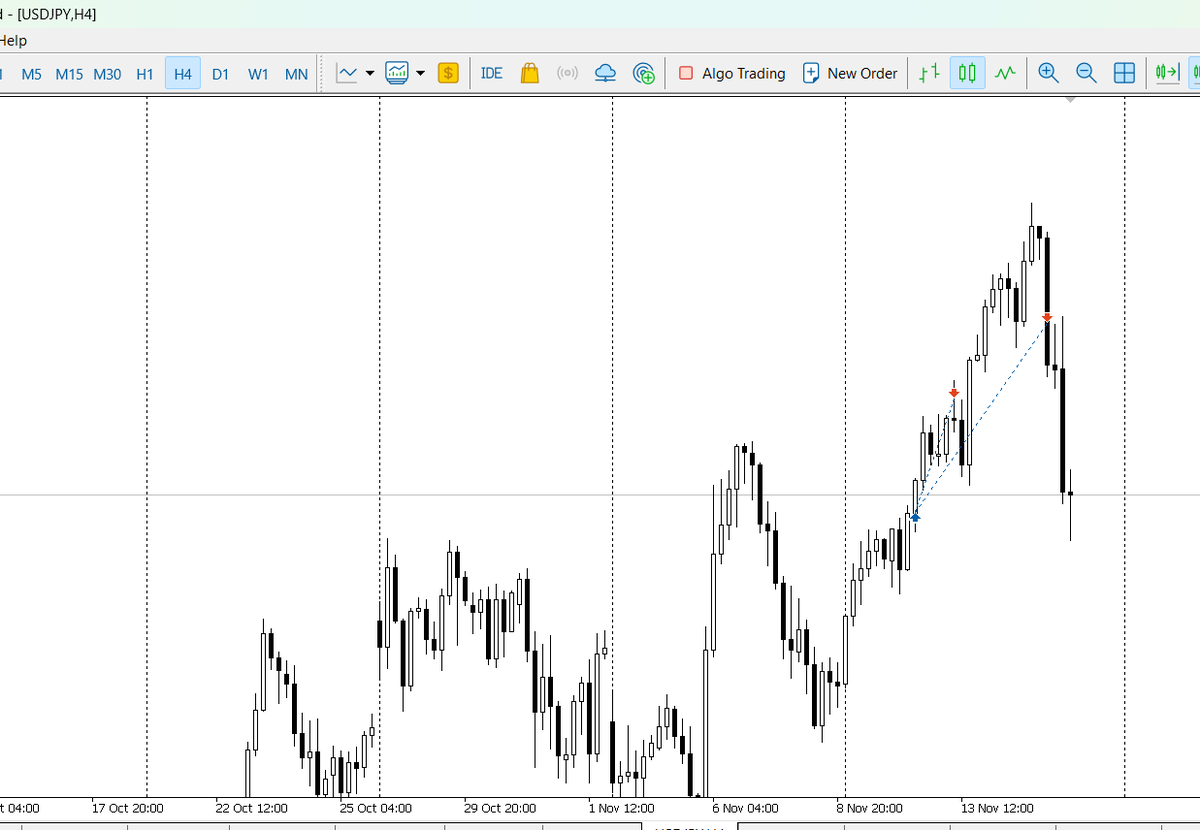The height and width of the screenshot is (830, 1200).
Task: Select the M5 timeframe
Action: pos(32,74)
